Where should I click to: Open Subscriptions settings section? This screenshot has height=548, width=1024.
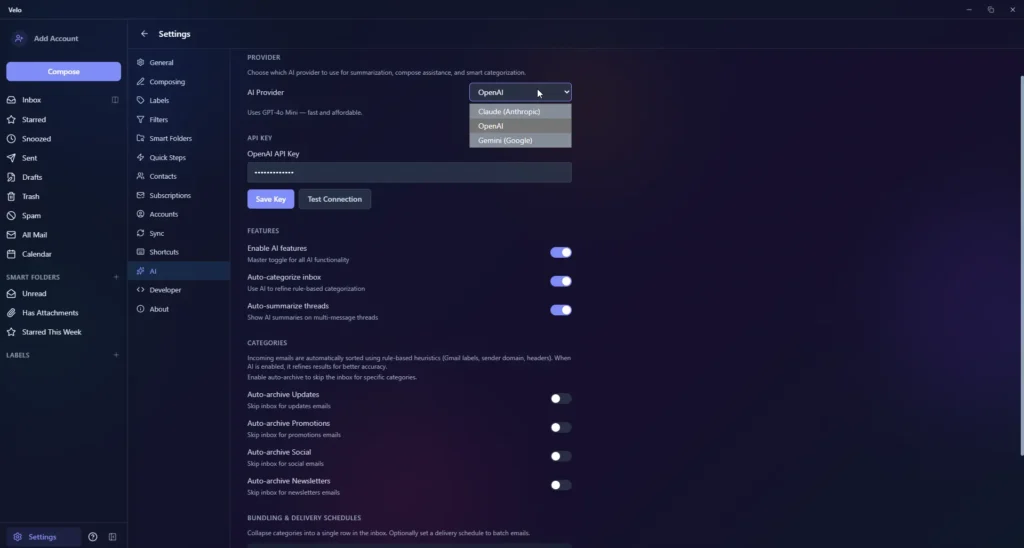coord(178,195)
